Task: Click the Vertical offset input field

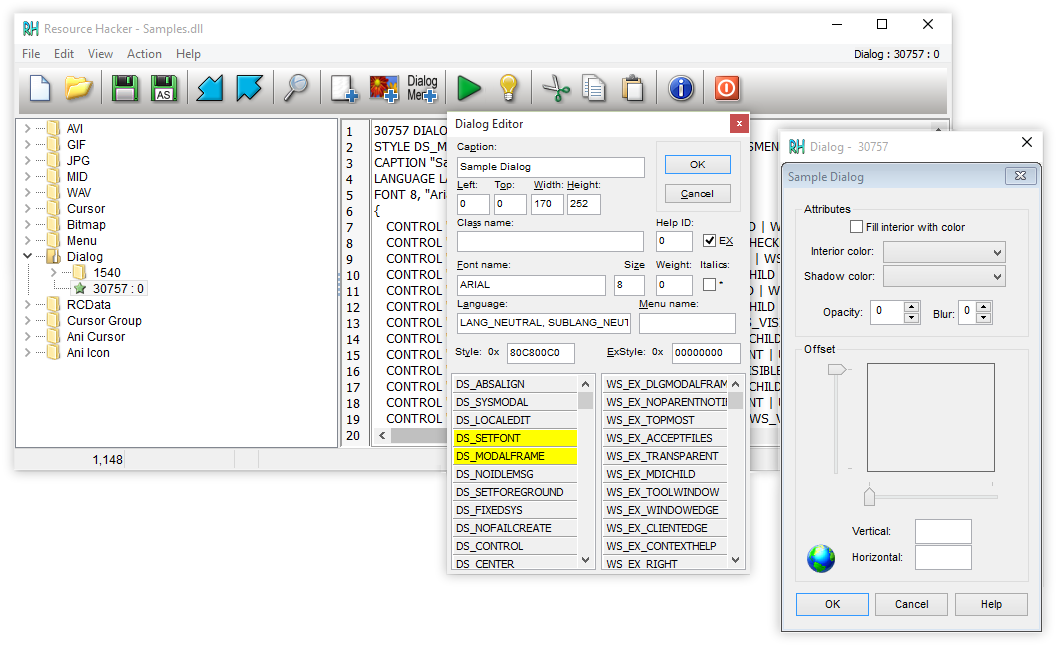Action: 943,531
